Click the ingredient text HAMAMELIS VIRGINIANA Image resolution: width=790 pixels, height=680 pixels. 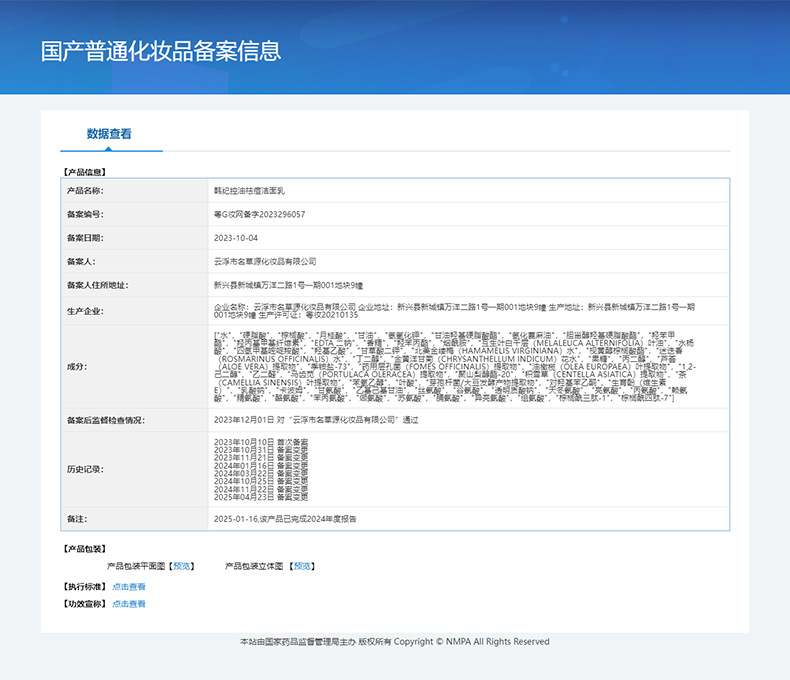[x=509, y=351]
